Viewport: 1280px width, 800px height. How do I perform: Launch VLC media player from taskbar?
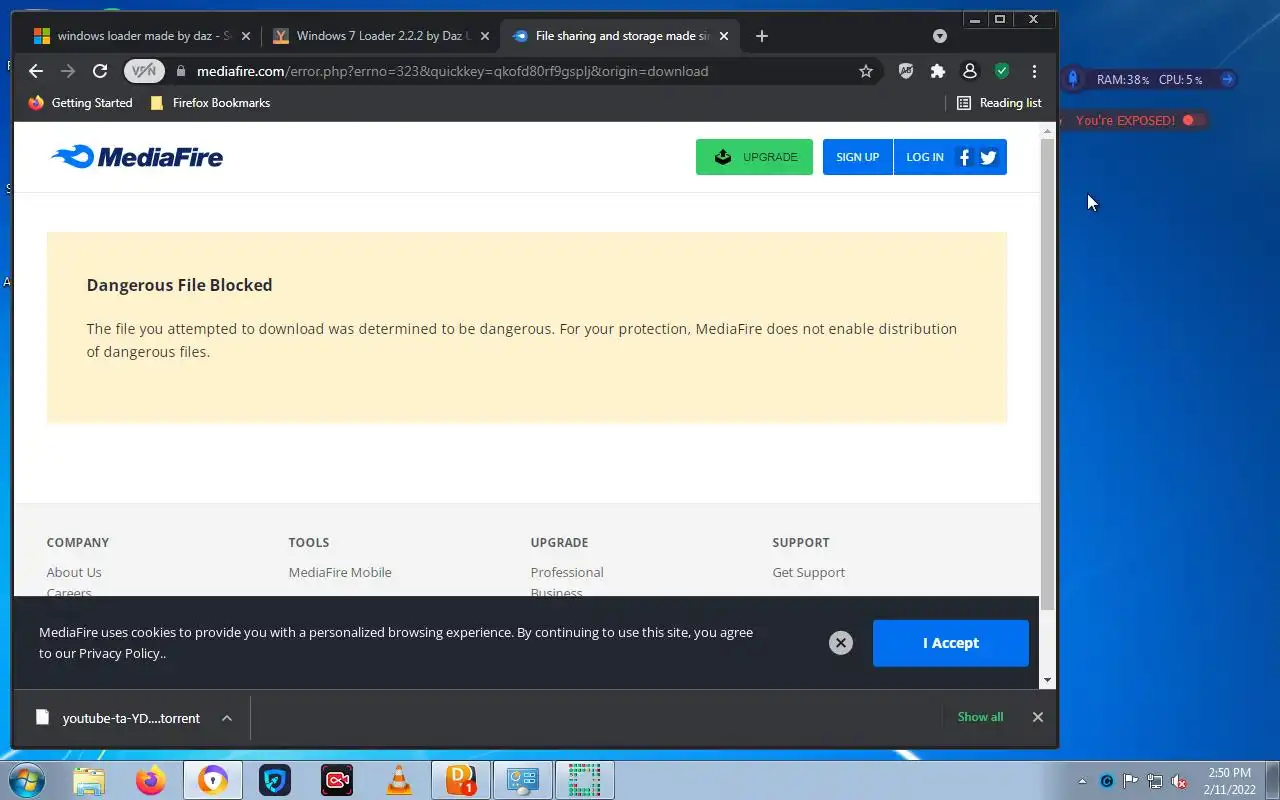[x=399, y=780]
